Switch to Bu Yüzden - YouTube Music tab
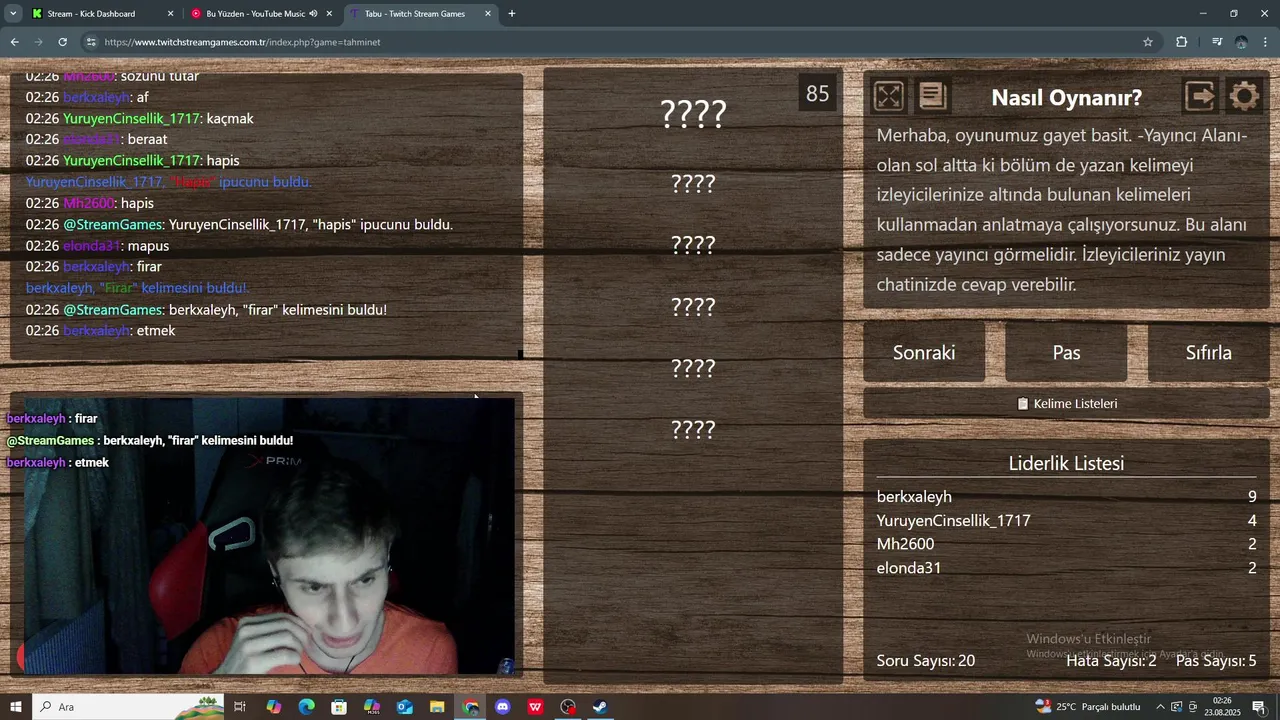This screenshot has width=1280, height=720. click(262, 14)
